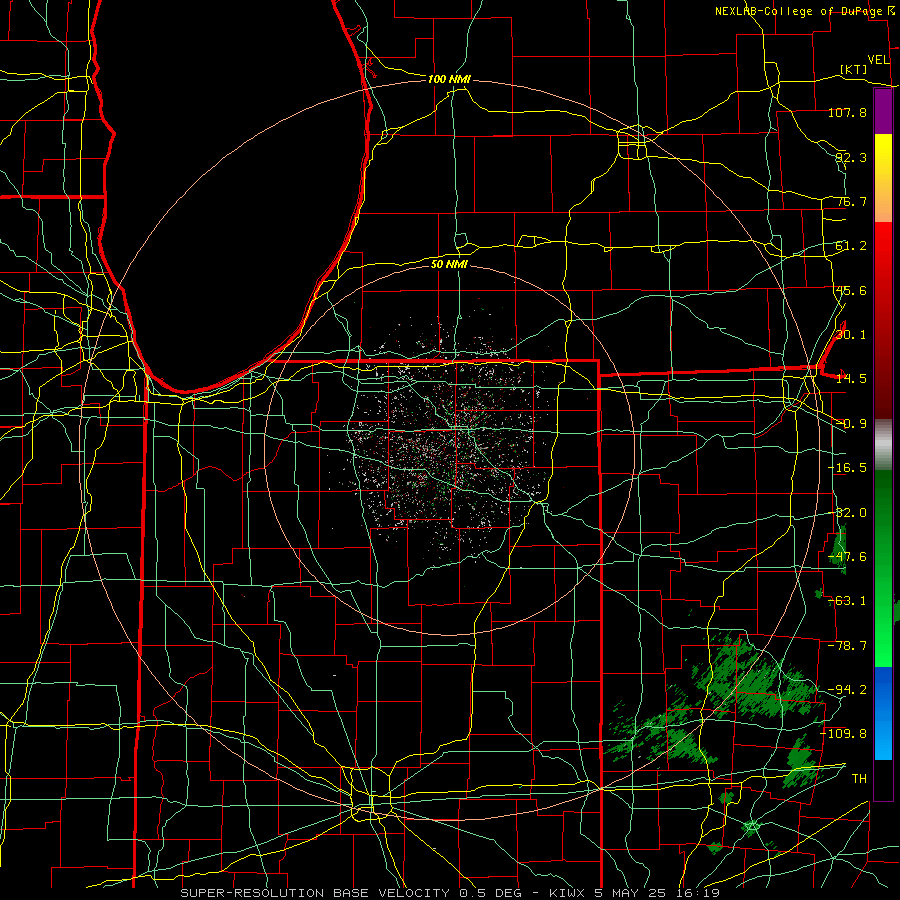This screenshot has height=900, width=900.
Task: Click the 50 NMI range ring label
Action: point(449,264)
